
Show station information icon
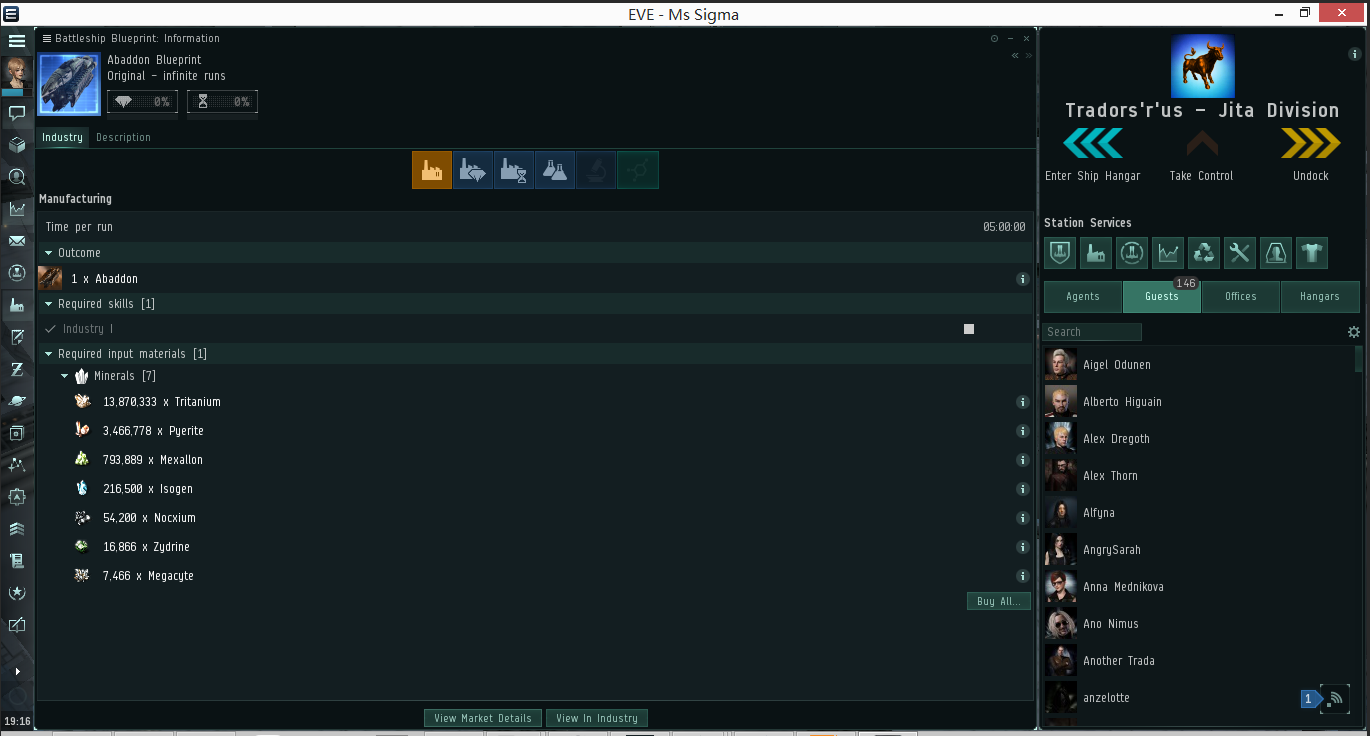coord(1355,54)
